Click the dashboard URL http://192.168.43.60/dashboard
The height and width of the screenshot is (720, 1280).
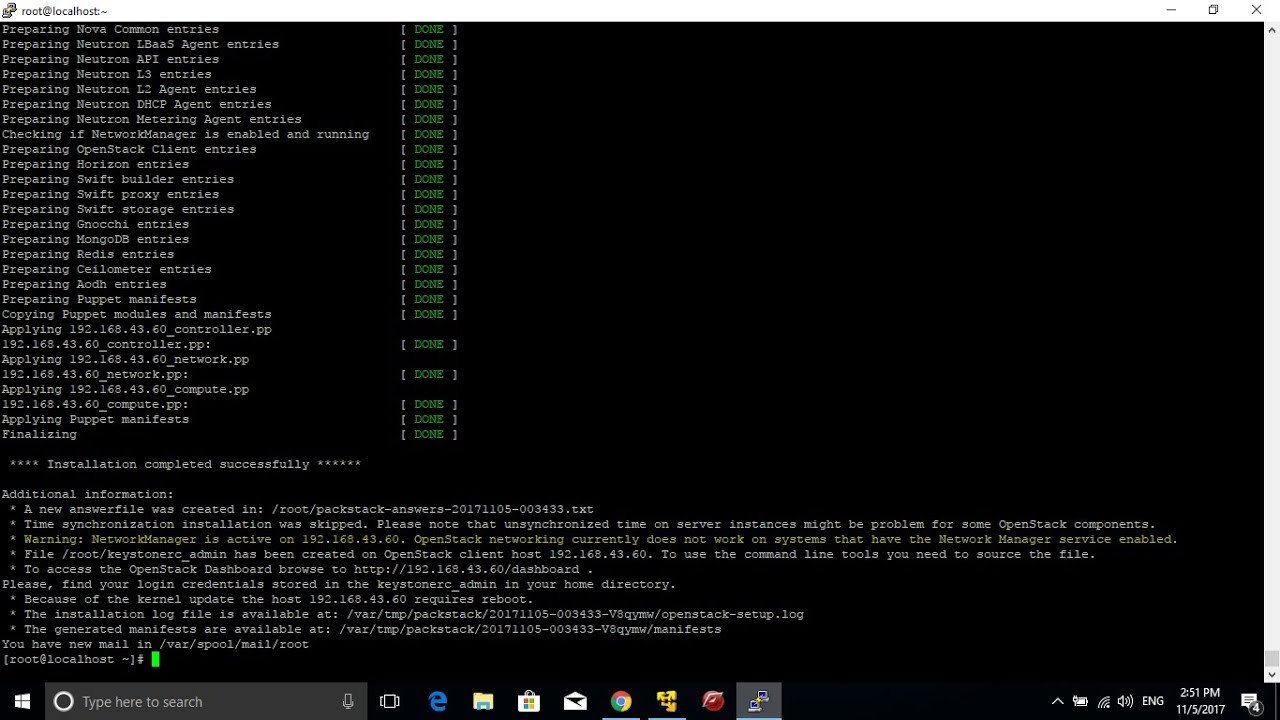click(466, 569)
